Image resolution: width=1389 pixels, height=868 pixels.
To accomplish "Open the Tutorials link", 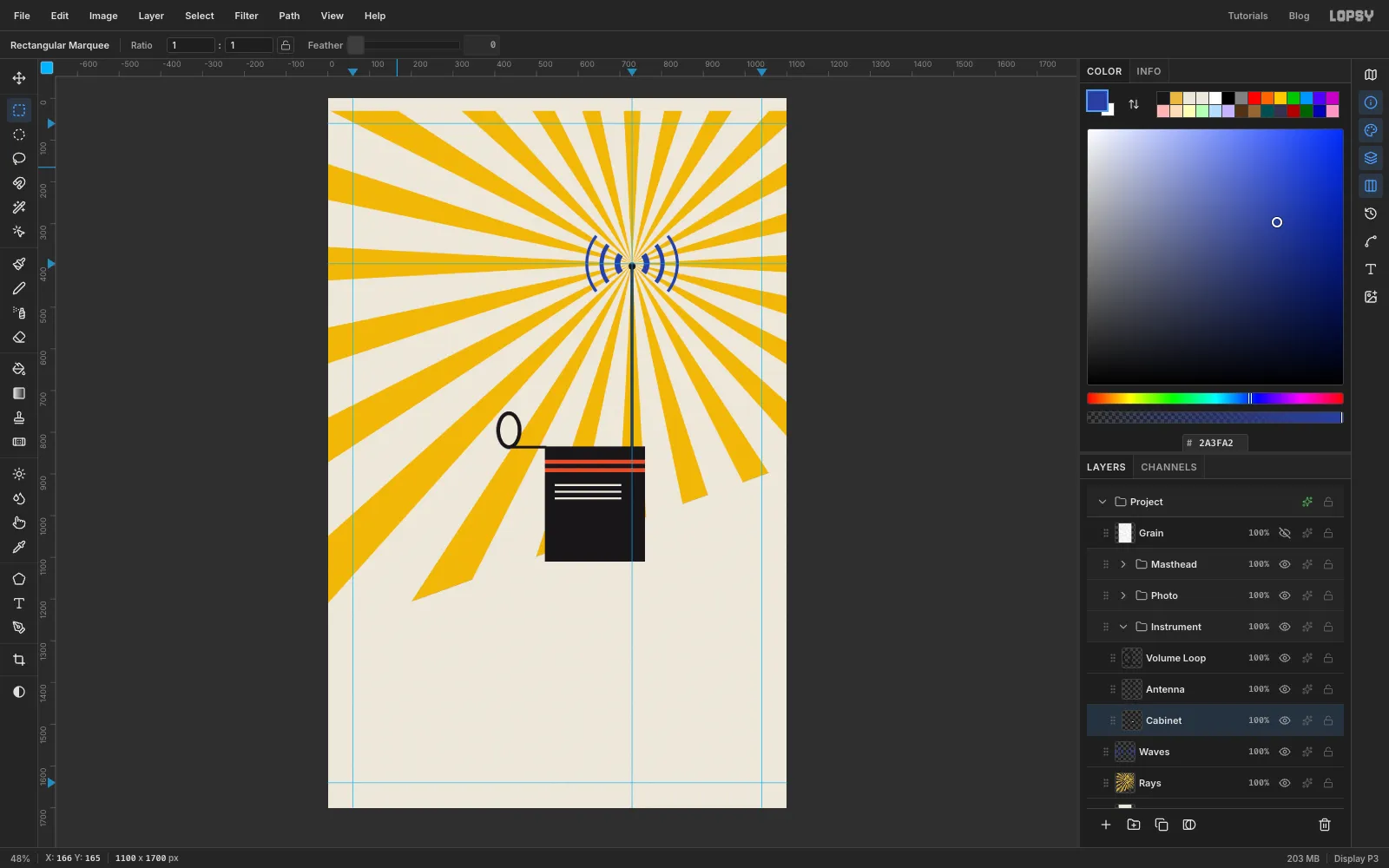I will pos(1247,16).
